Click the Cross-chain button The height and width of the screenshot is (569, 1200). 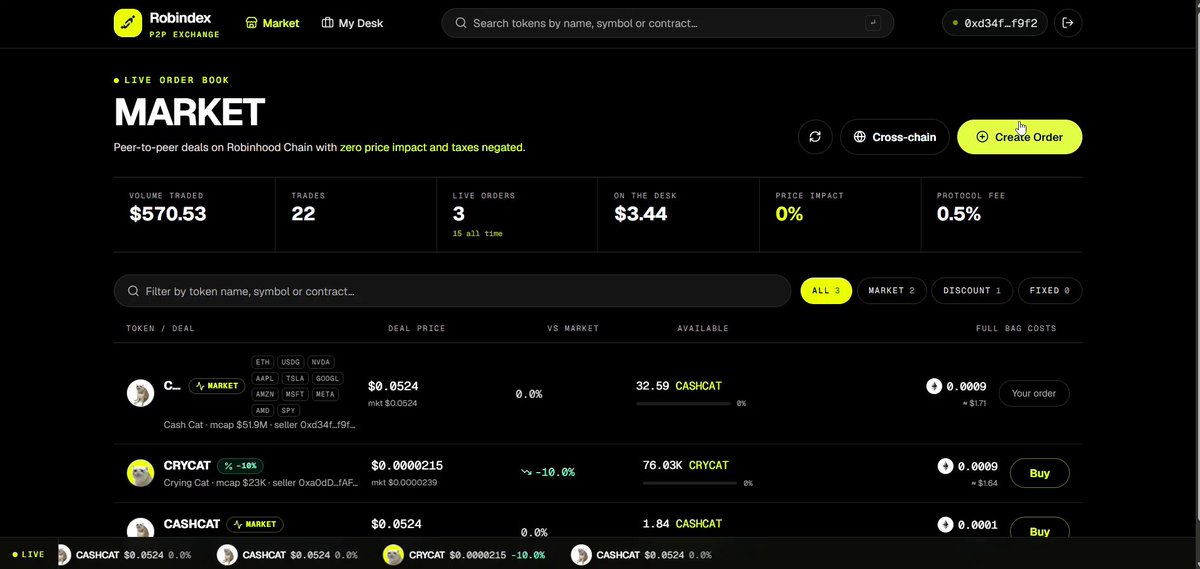[895, 137]
